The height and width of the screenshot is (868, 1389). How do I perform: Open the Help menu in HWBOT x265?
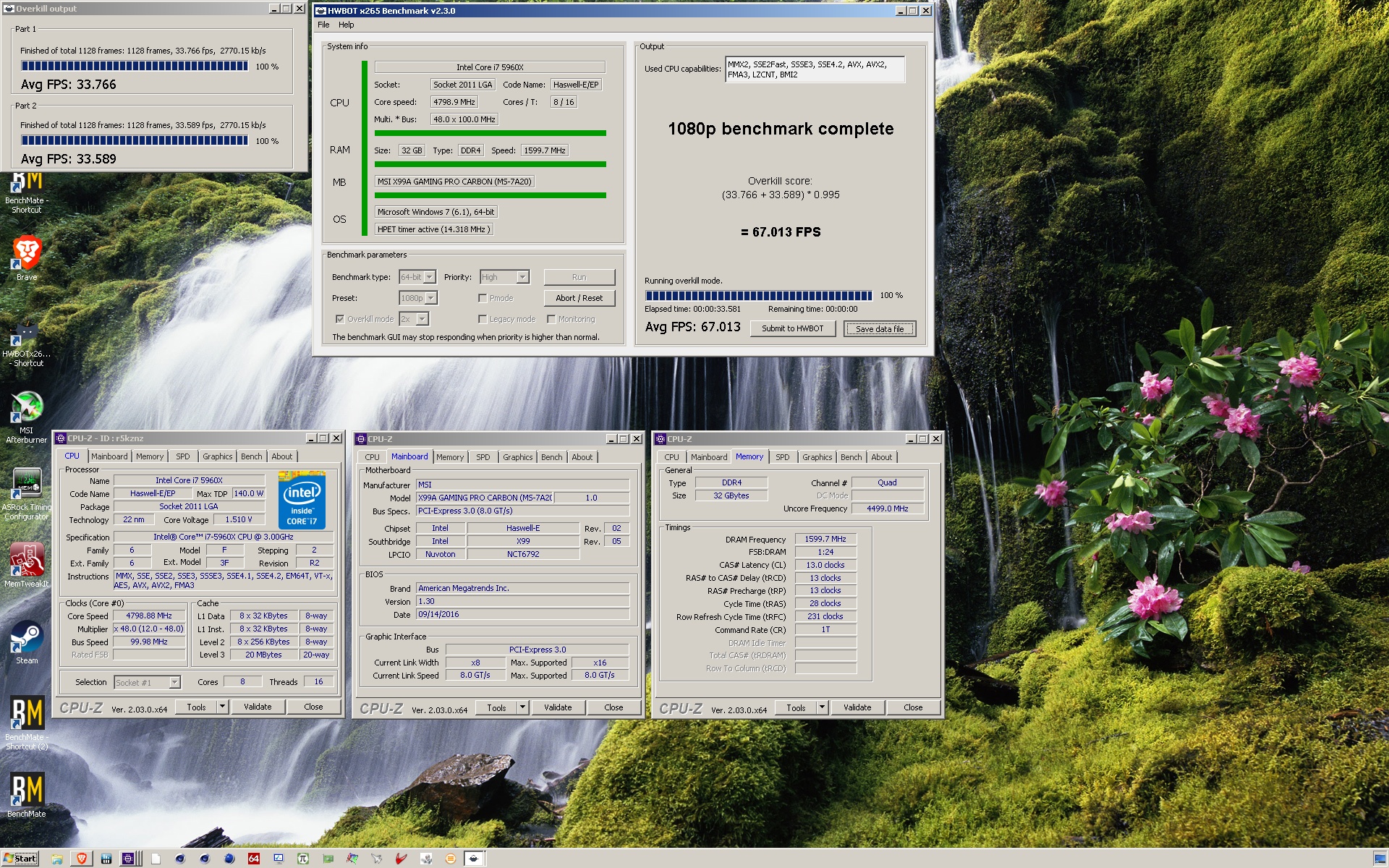point(347,25)
